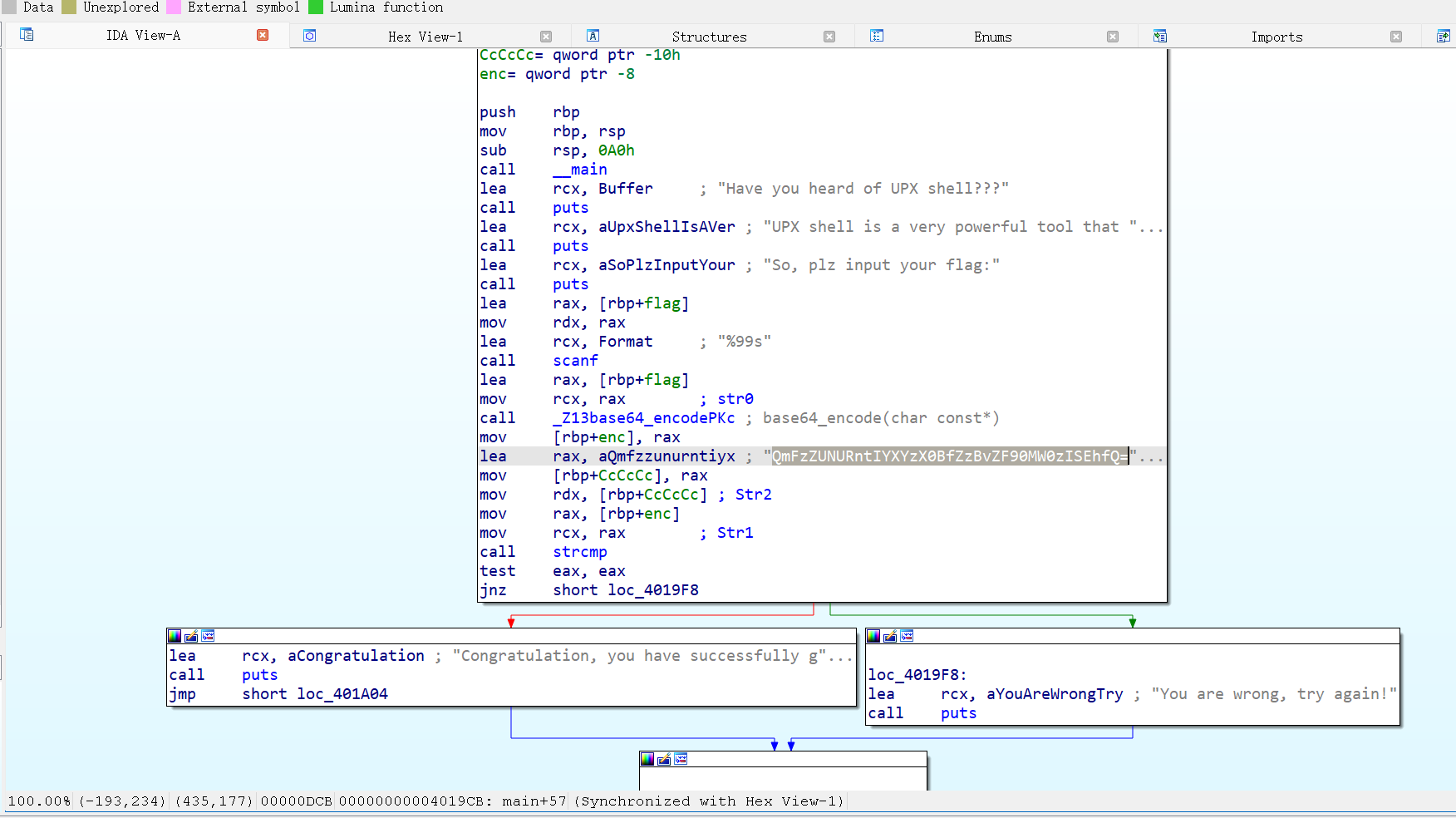The height and width of the screenshot is (818, 1456).
Task: Click the Imports tab icon
Action: [x=1158, y=36]
